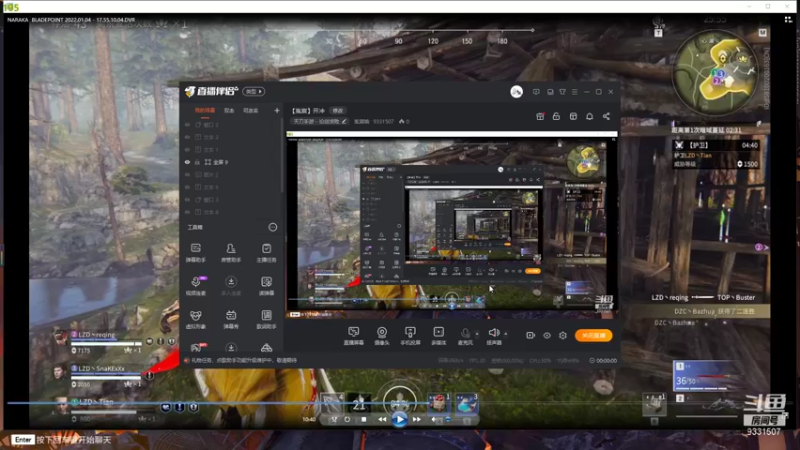Open the hamburger menu in title bar

click(574, 92)
